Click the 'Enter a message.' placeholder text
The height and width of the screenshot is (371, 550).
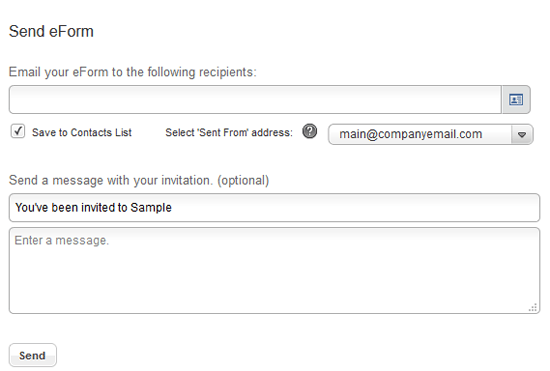(62, 241)
